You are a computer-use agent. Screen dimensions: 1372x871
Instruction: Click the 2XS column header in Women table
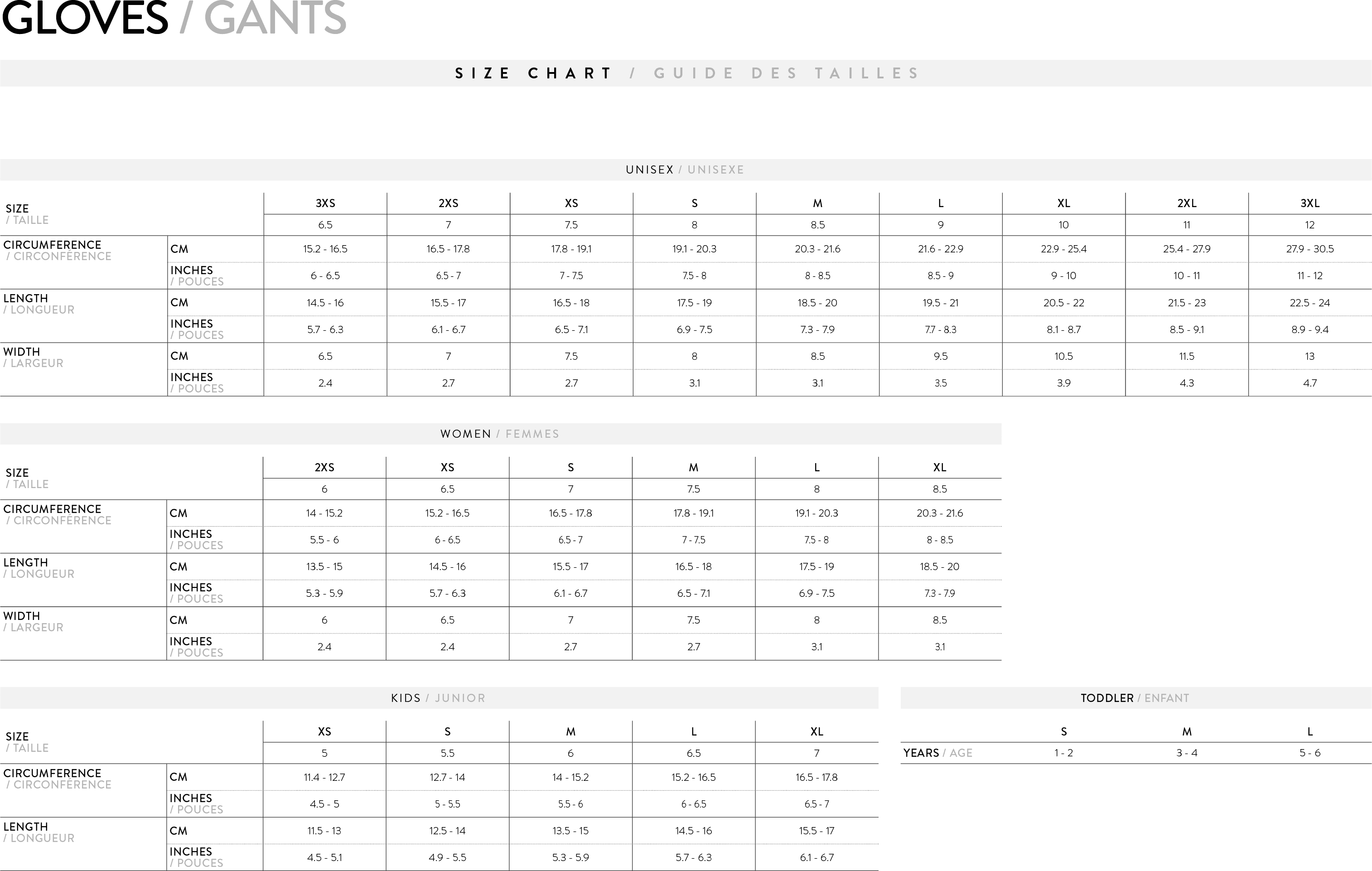pos(324,467)
